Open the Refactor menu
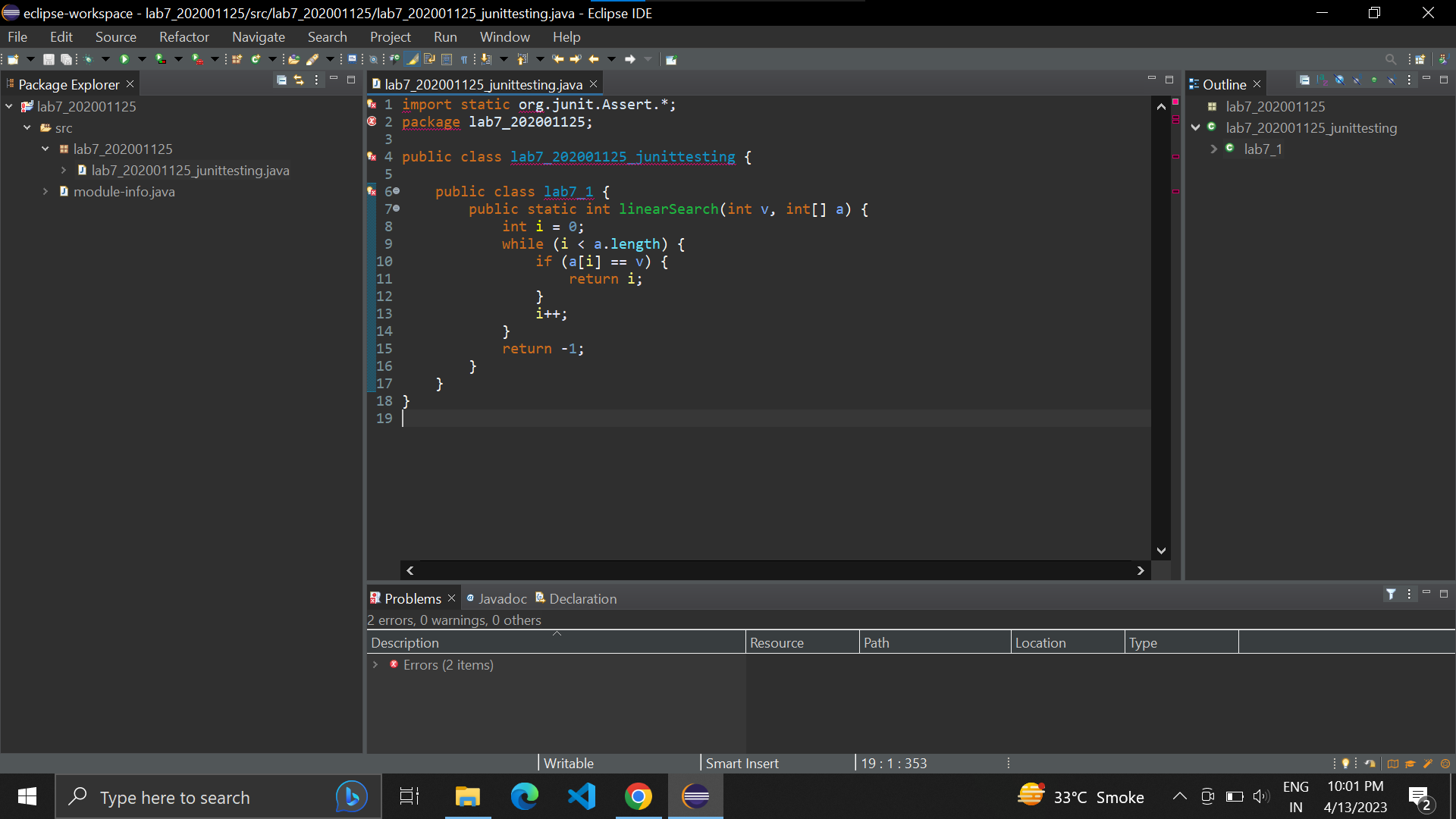 coord(184,37)
